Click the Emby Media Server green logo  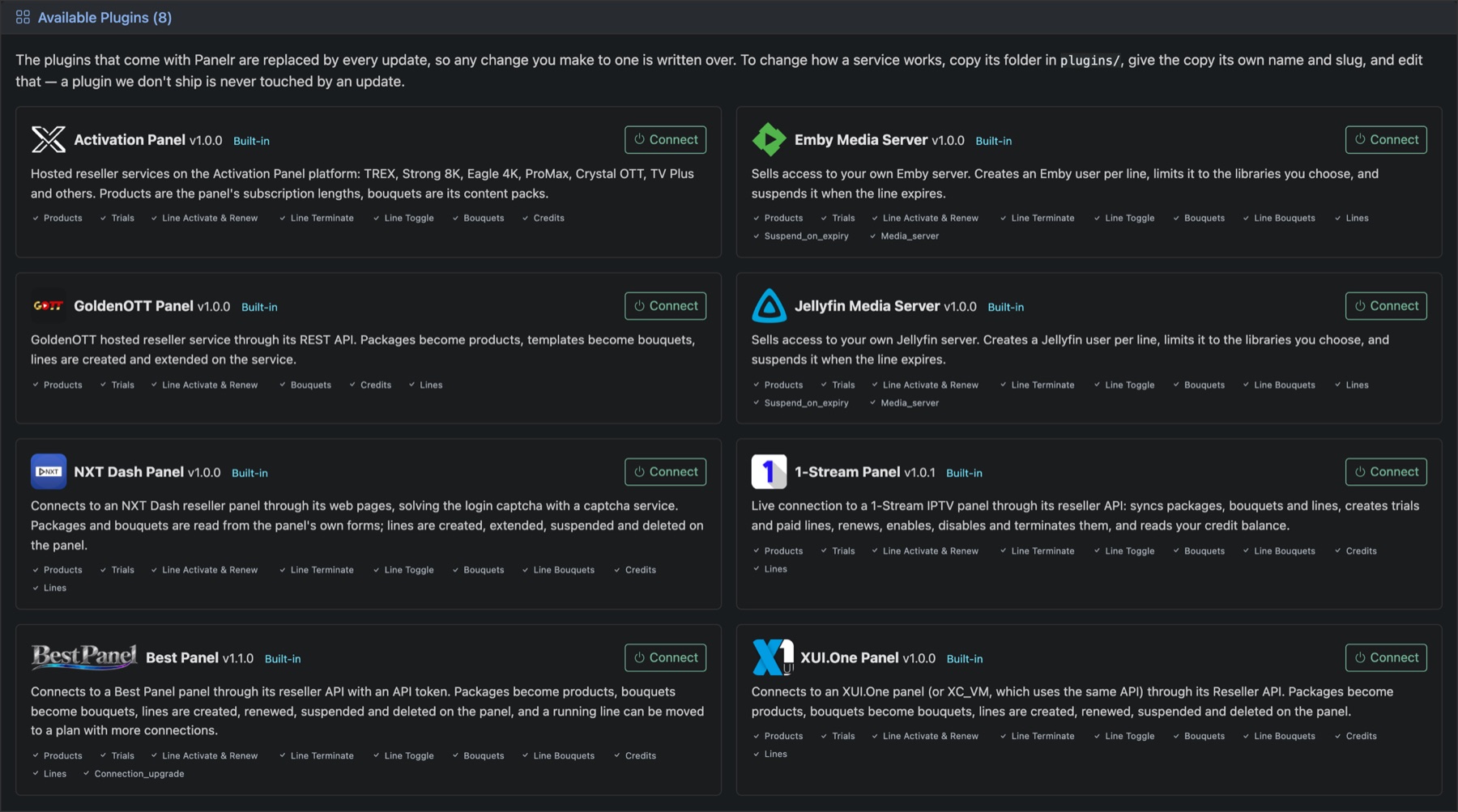769,139
